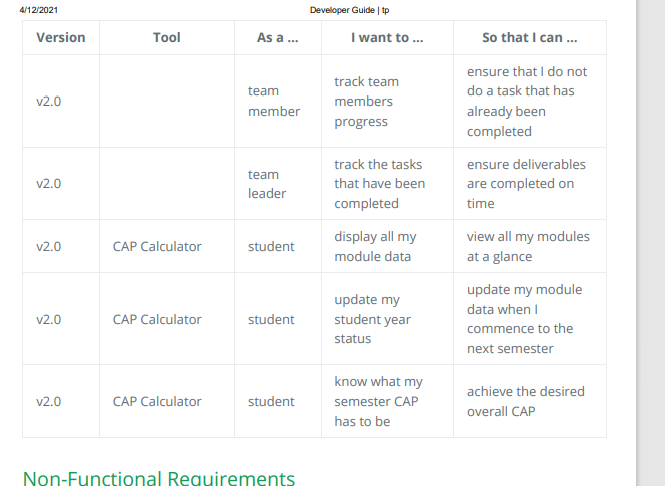
Task: Click the 'As a ...' column header
Action: [277, 37]
